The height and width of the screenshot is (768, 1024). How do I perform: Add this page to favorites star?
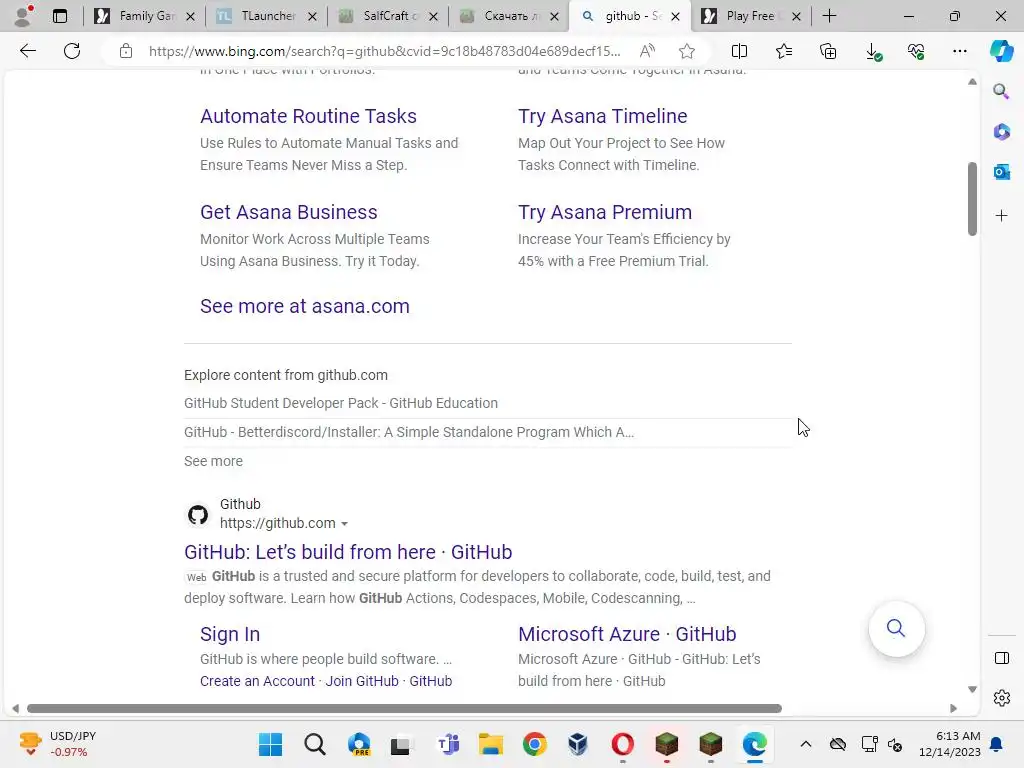686,51
